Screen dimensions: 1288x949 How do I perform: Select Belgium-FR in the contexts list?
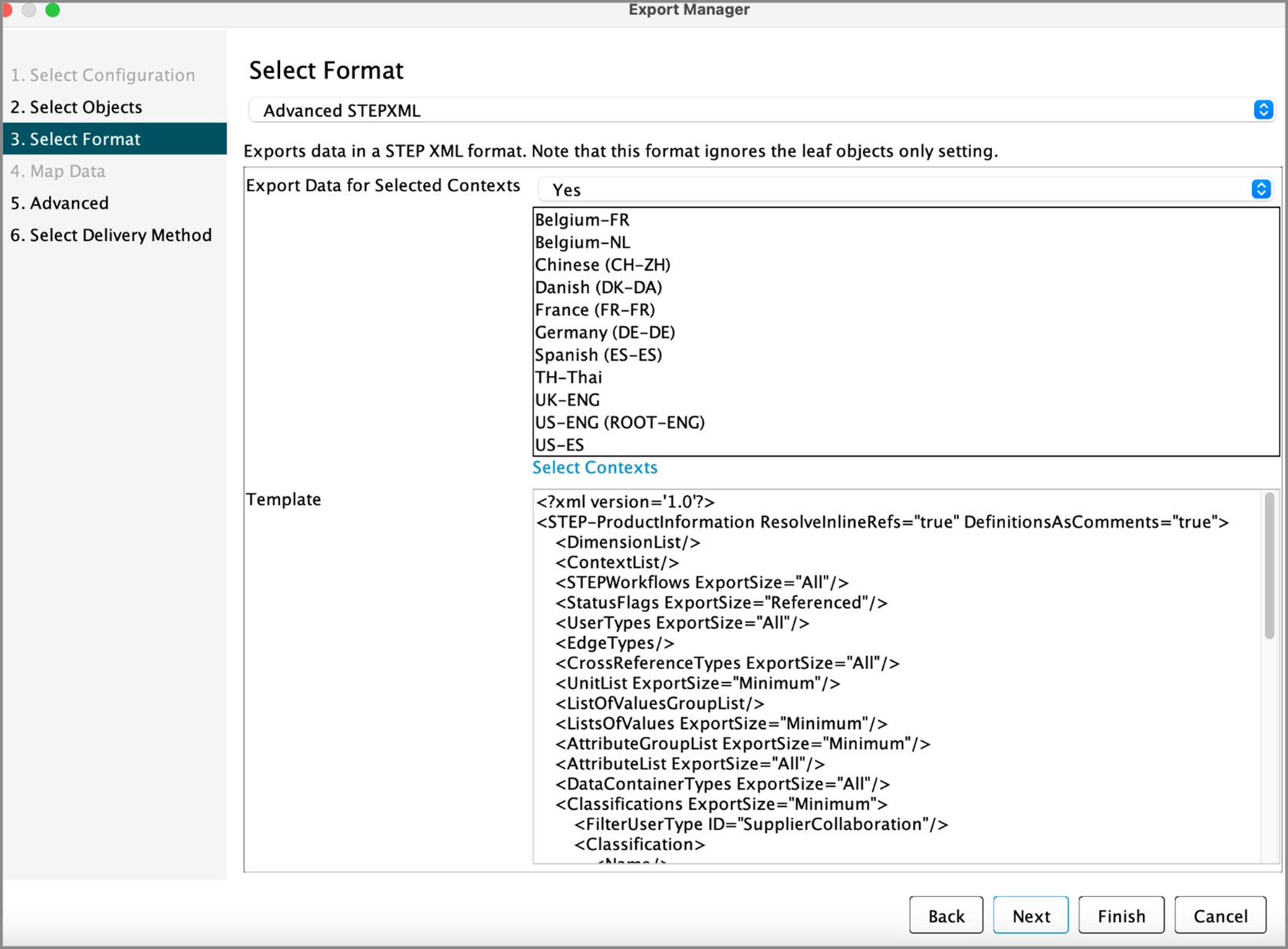(x=582, y=220)
